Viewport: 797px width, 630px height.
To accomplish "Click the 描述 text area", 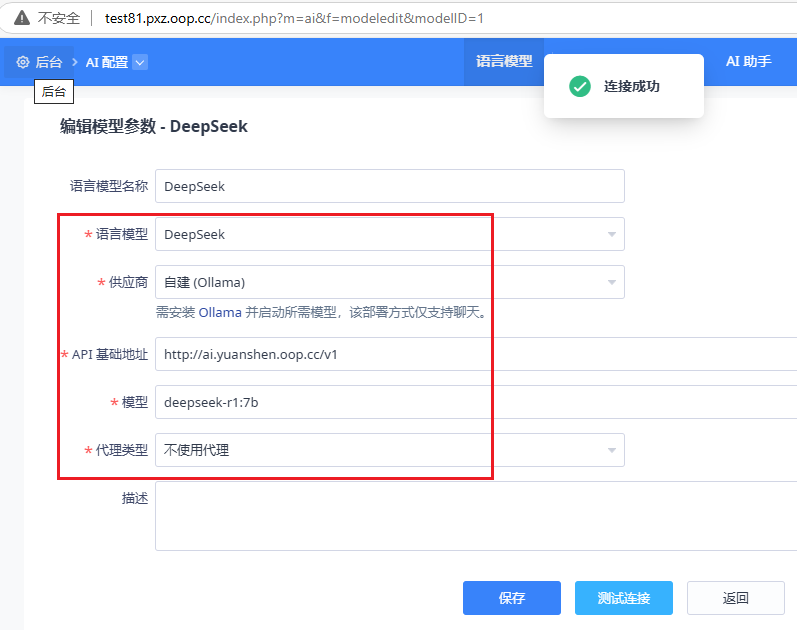I will (476, 516).
